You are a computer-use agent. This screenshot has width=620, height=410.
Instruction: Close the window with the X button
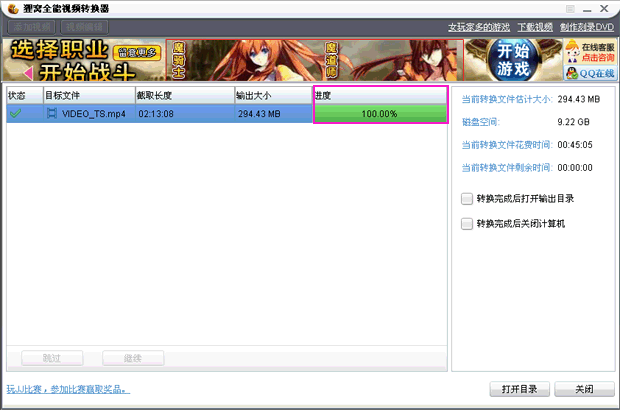(x=604, y=9)
